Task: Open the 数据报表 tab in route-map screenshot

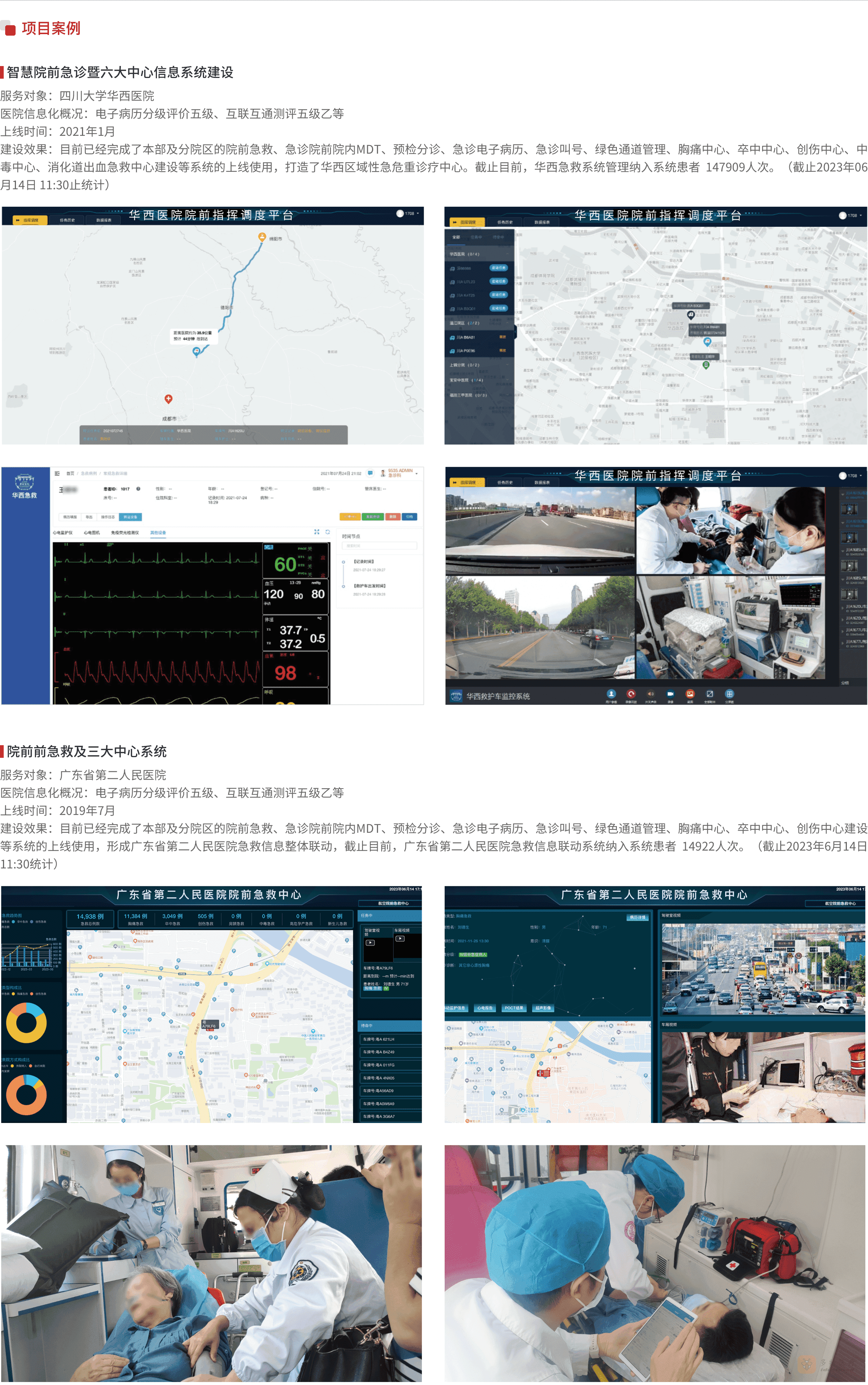Action: [104, 220]
